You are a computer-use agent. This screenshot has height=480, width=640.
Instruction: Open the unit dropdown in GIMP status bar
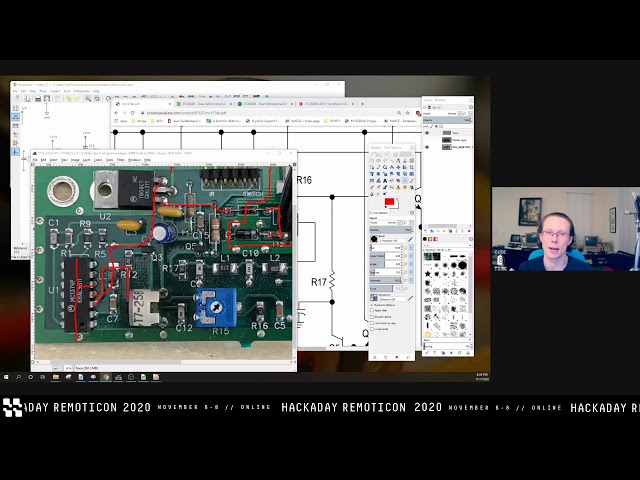[58, 369]
